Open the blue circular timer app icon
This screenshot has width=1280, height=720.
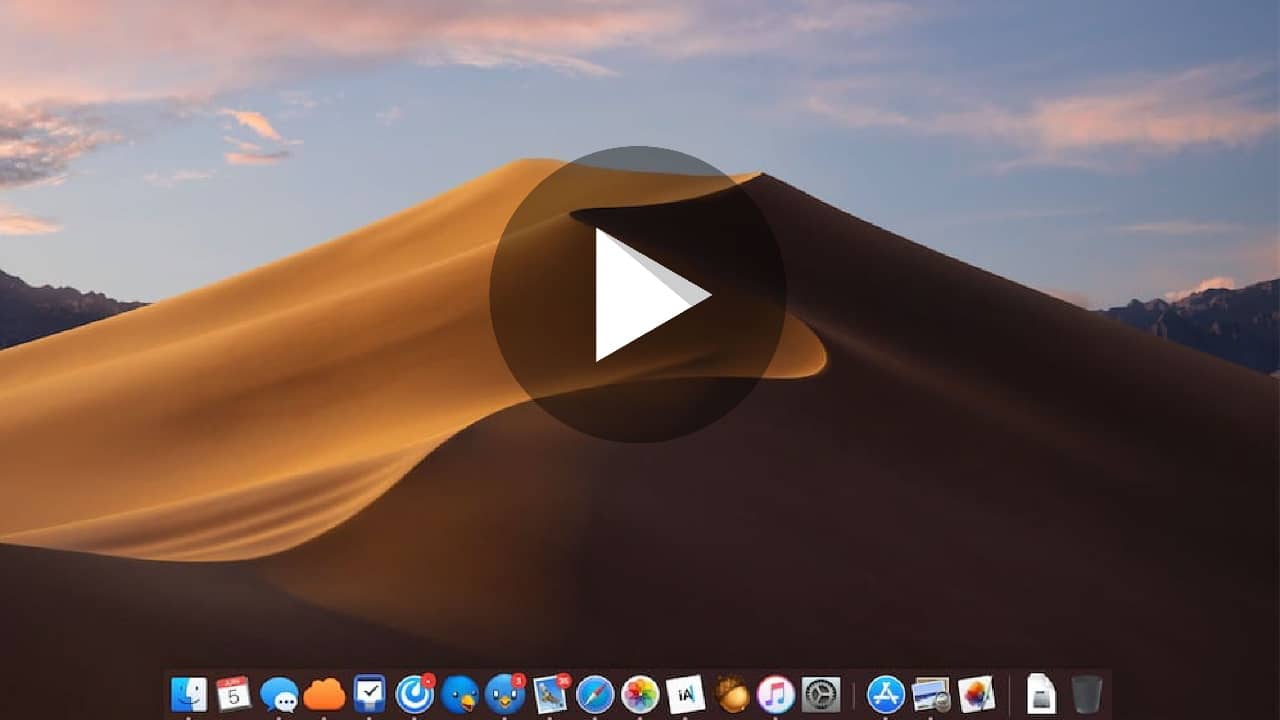(414, 694)
